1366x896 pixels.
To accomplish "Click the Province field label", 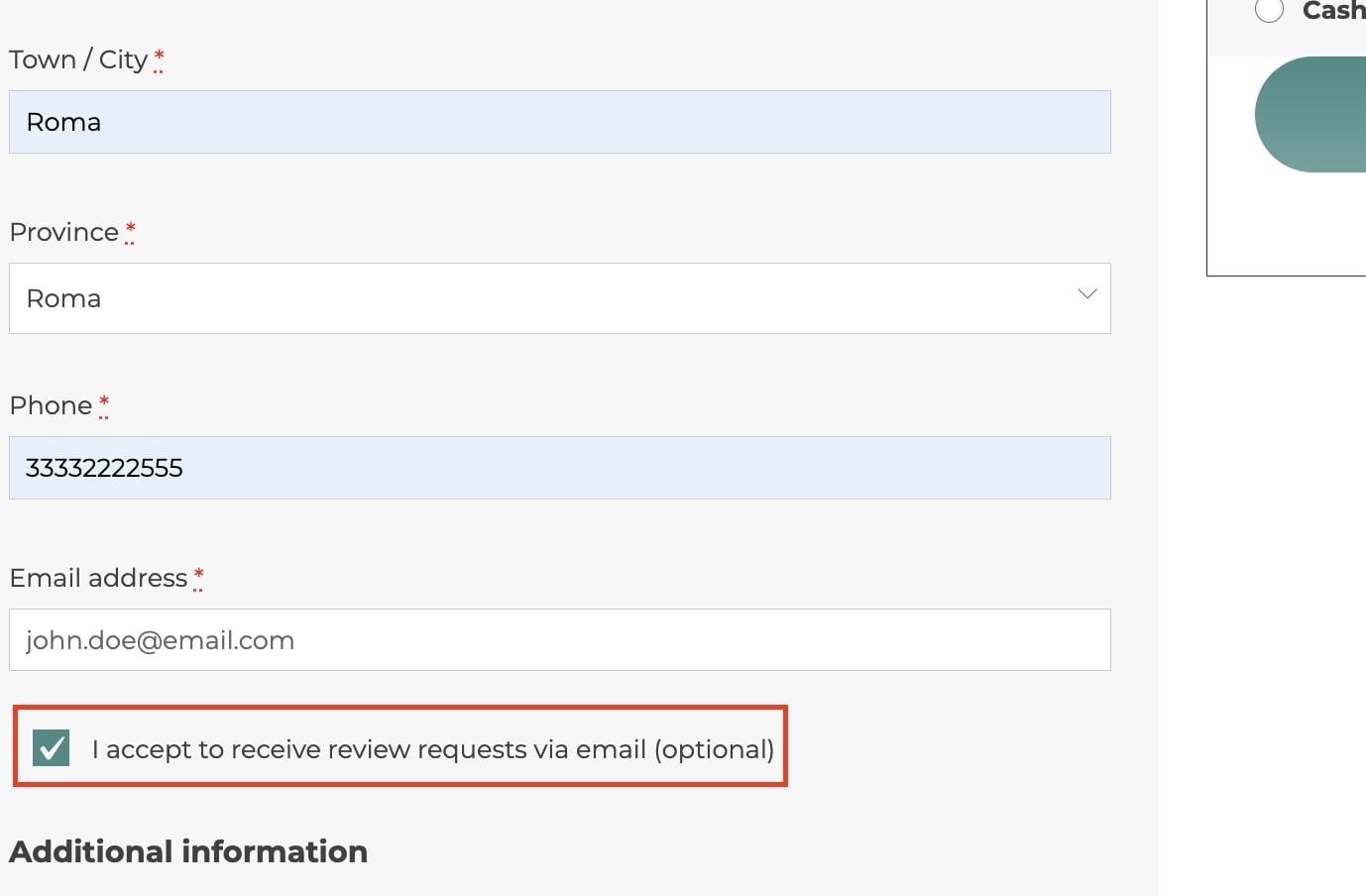I will [64, 232].
